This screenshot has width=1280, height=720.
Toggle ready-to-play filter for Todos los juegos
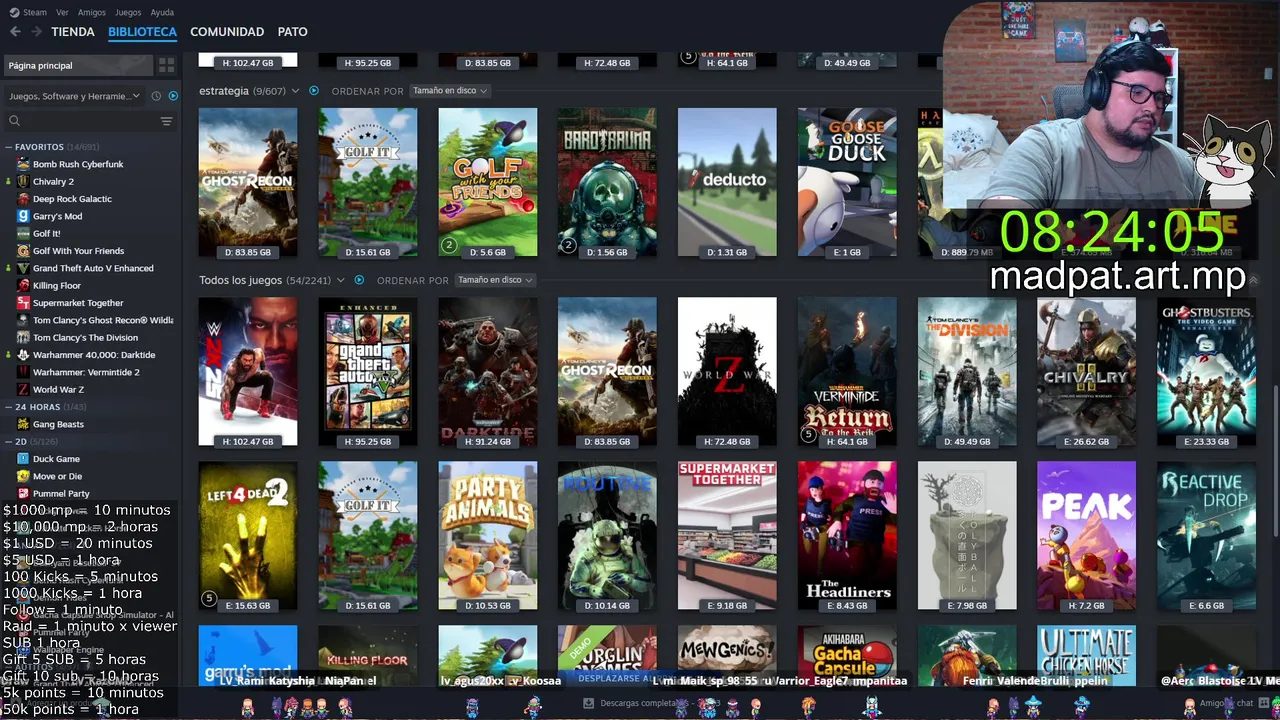pyautogui.click(x=359, y=280)
